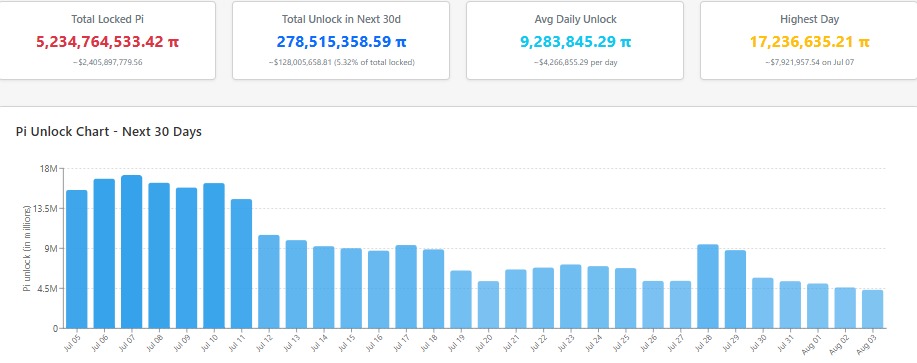Click the Jul 29 bar
917x363 pixels.
click(x=736, y=289)
